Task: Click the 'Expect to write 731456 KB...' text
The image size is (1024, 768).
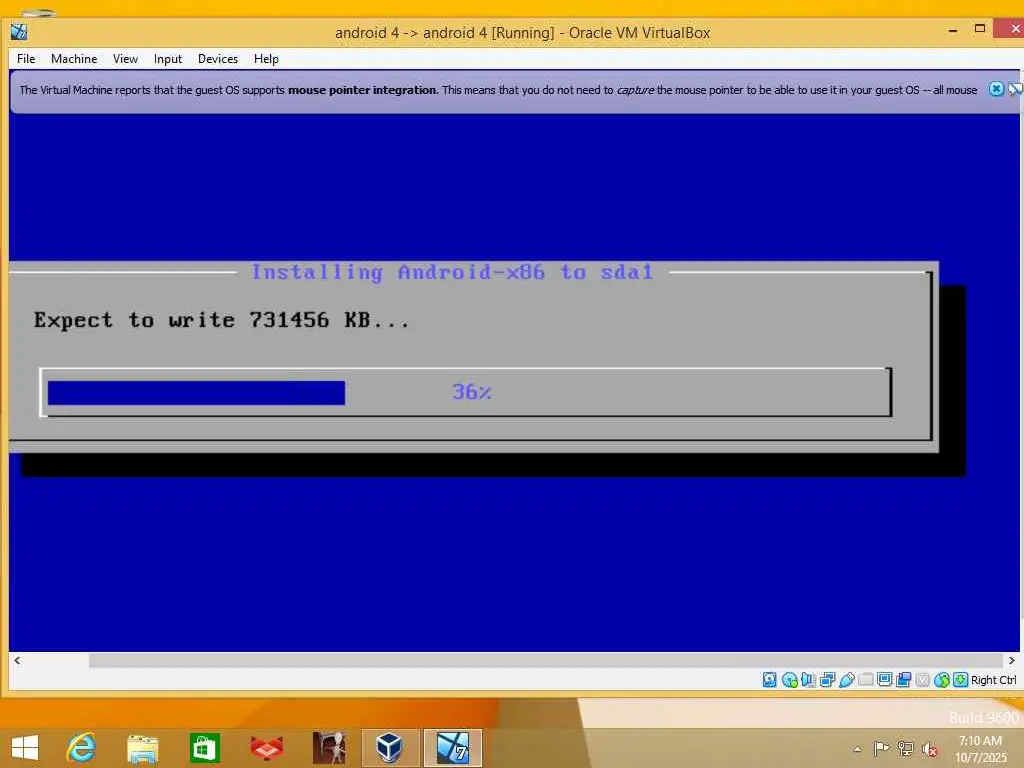Action: click(x=221, y=320)
